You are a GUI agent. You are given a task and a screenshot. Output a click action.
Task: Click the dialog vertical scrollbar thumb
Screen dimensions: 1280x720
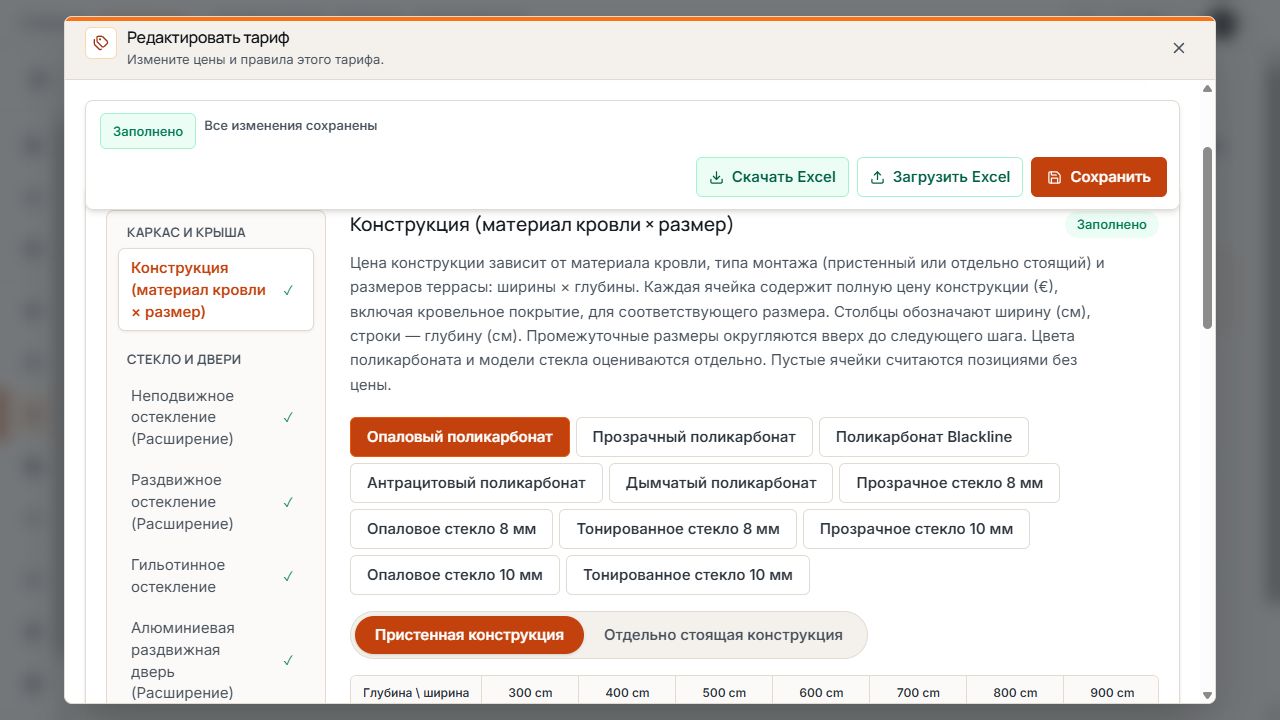(1207, 238)
